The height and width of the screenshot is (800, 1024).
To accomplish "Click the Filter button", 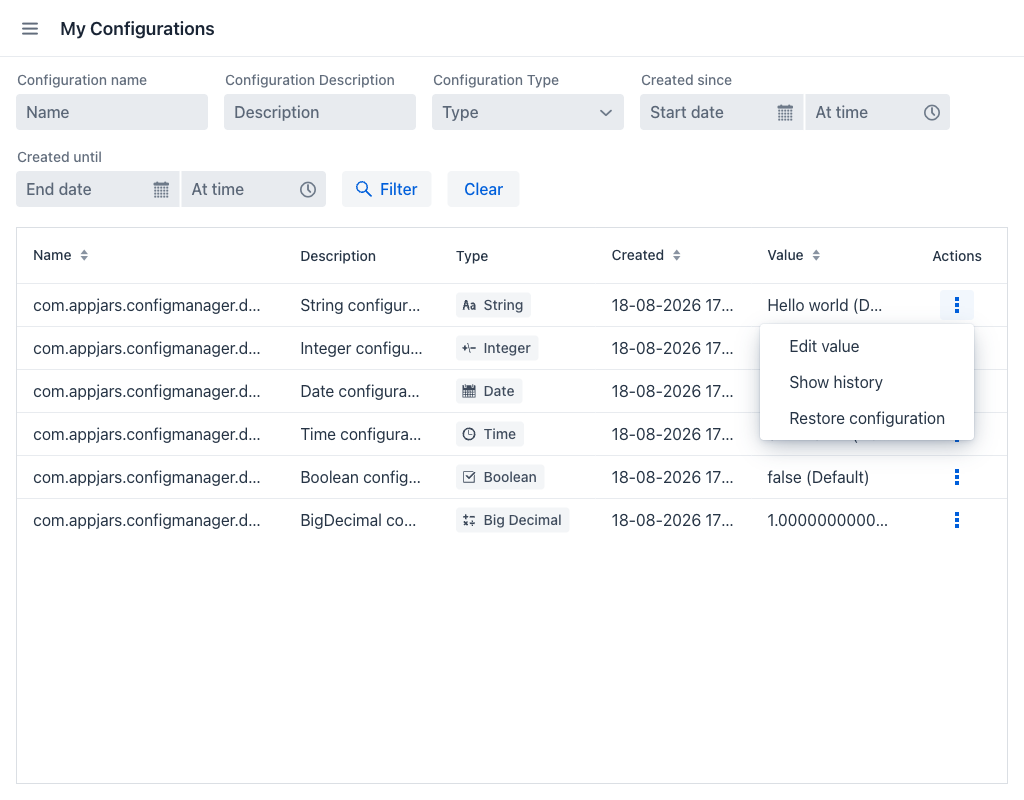I will (x=387, y=189).
